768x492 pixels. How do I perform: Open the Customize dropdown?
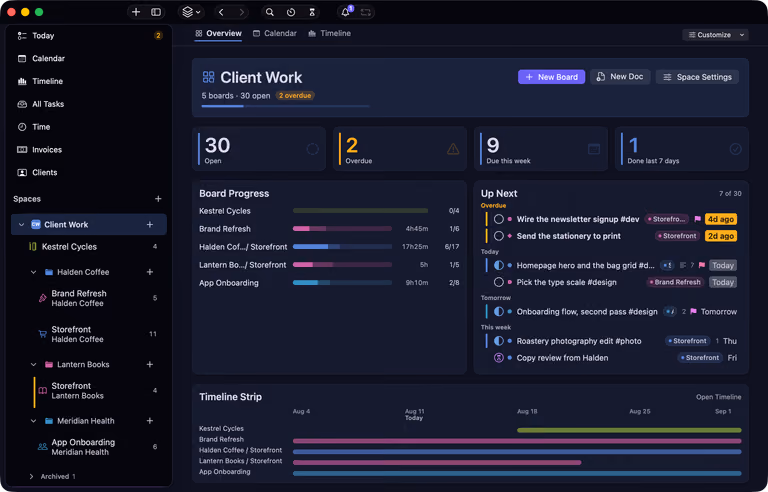(x=715, y=35)
